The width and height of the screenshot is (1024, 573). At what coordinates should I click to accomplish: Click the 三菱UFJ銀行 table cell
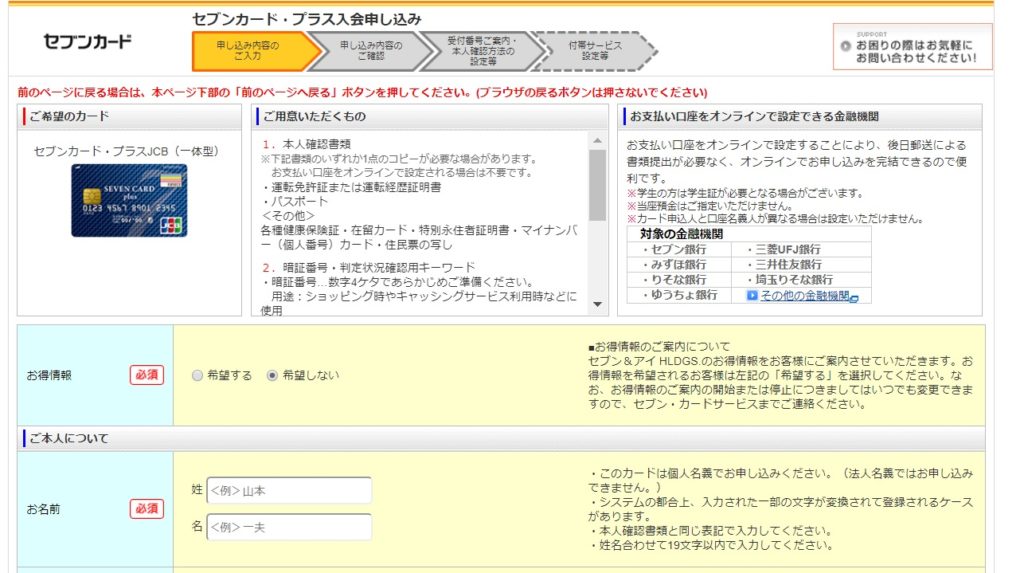801,250
